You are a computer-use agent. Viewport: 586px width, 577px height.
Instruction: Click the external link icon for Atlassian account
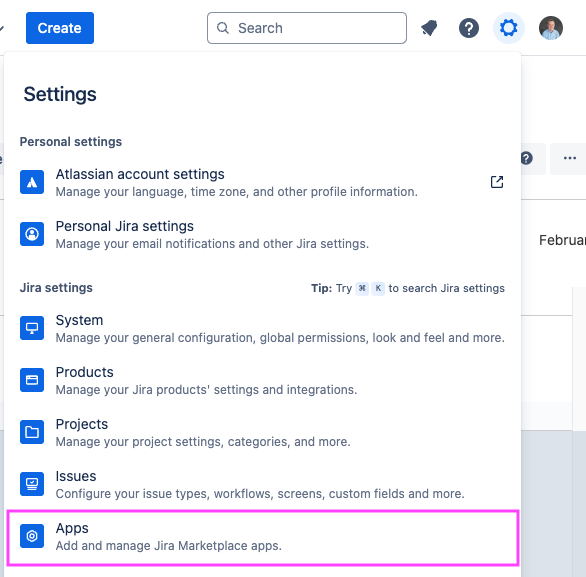pyautogui.click(x=497, y=182)
